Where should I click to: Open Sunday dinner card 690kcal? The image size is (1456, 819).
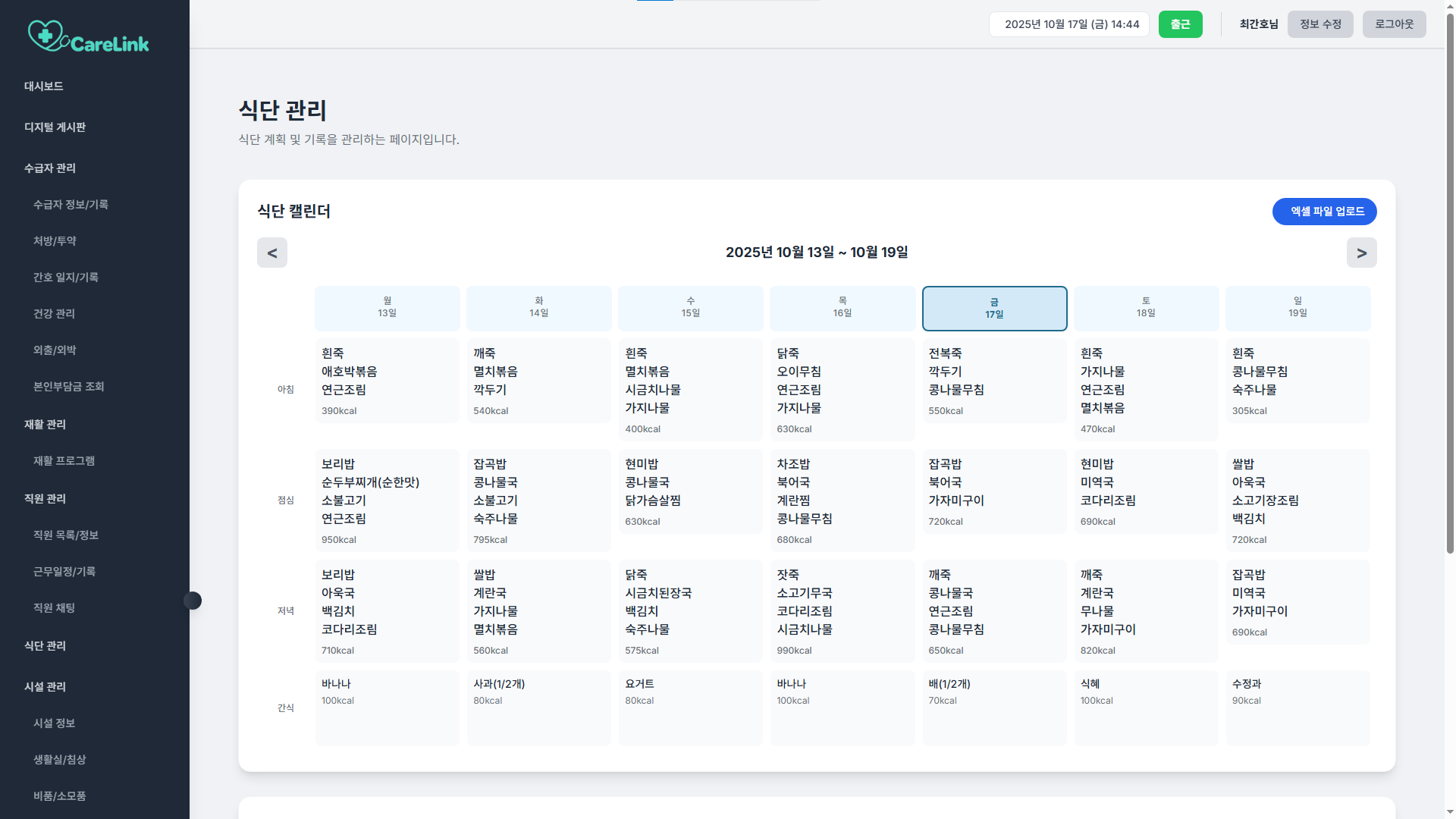1298,602
